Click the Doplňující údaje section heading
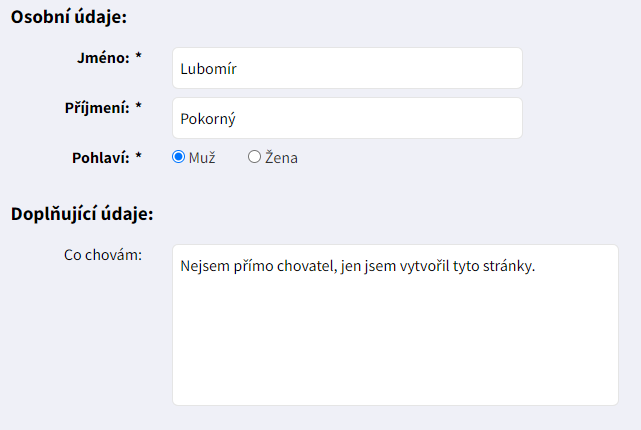The image size is (641, 430). click(x=81, y=213)
